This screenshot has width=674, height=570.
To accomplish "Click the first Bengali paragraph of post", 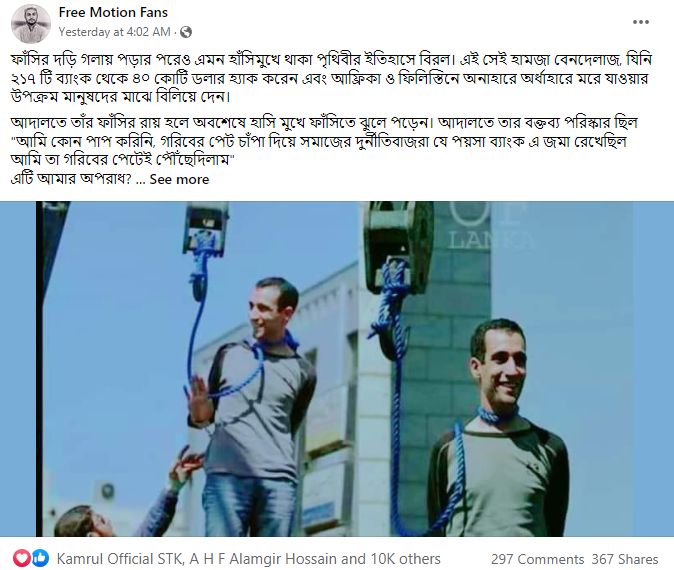I will (x=331, y=78).
